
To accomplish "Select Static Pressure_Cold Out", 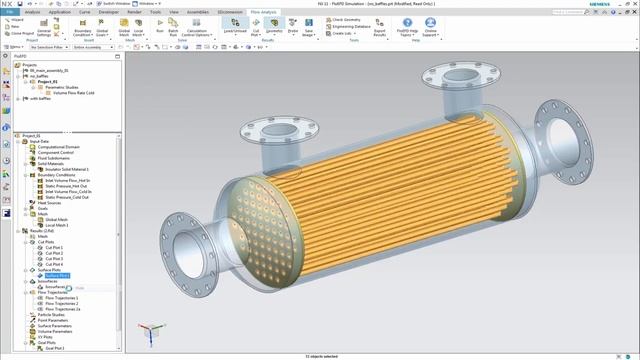I will point(67,197).
